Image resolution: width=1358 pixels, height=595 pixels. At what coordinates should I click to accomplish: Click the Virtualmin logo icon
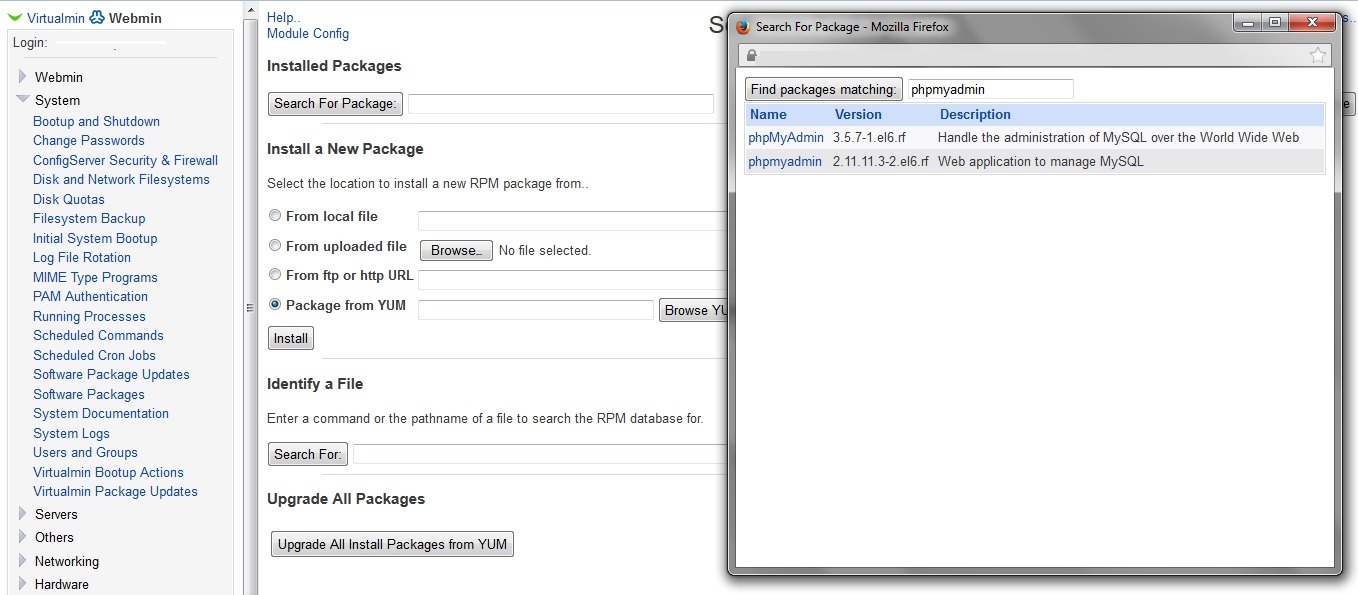coord(15,18)
